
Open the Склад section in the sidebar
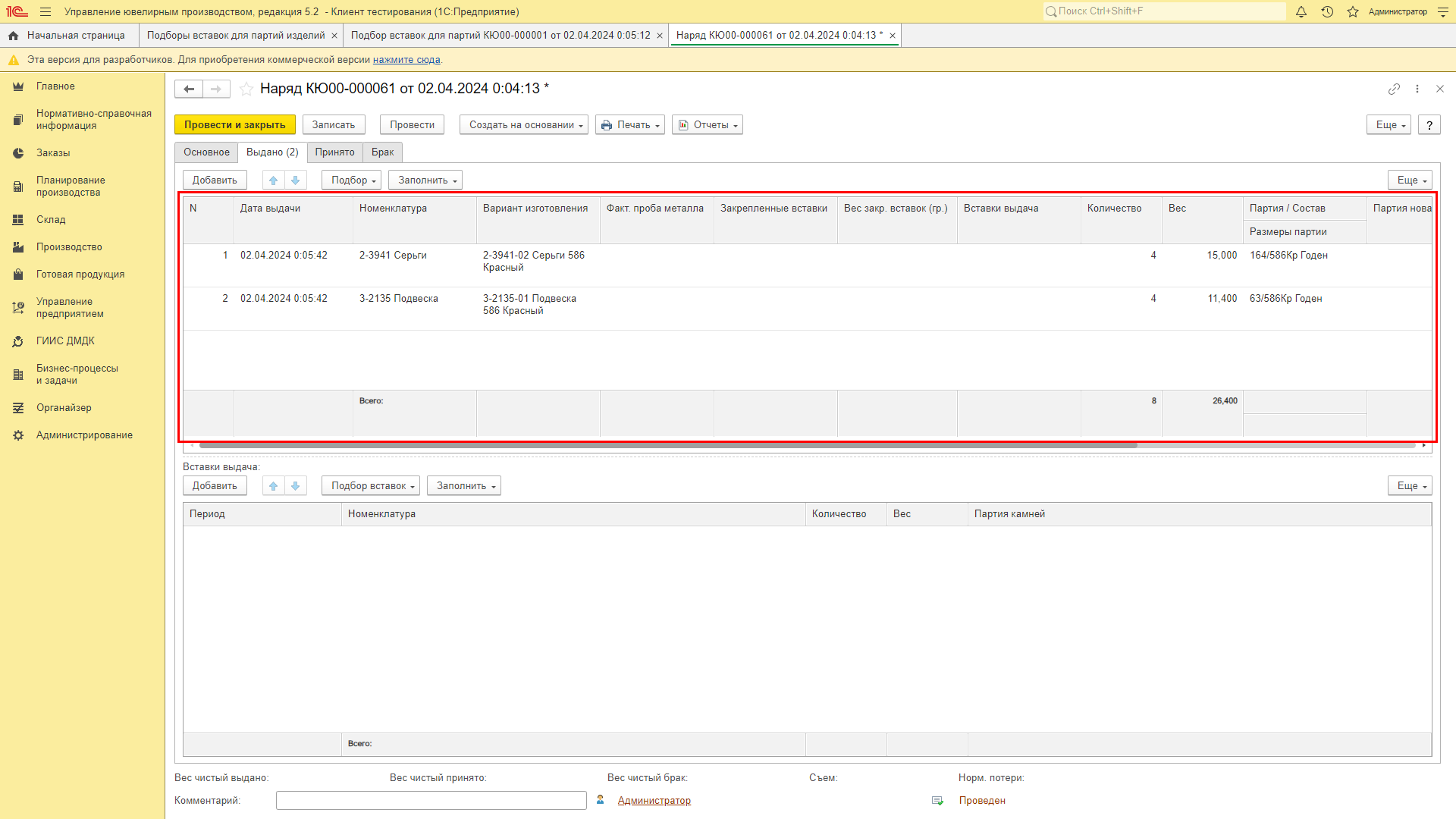click(x=51, y=220)
